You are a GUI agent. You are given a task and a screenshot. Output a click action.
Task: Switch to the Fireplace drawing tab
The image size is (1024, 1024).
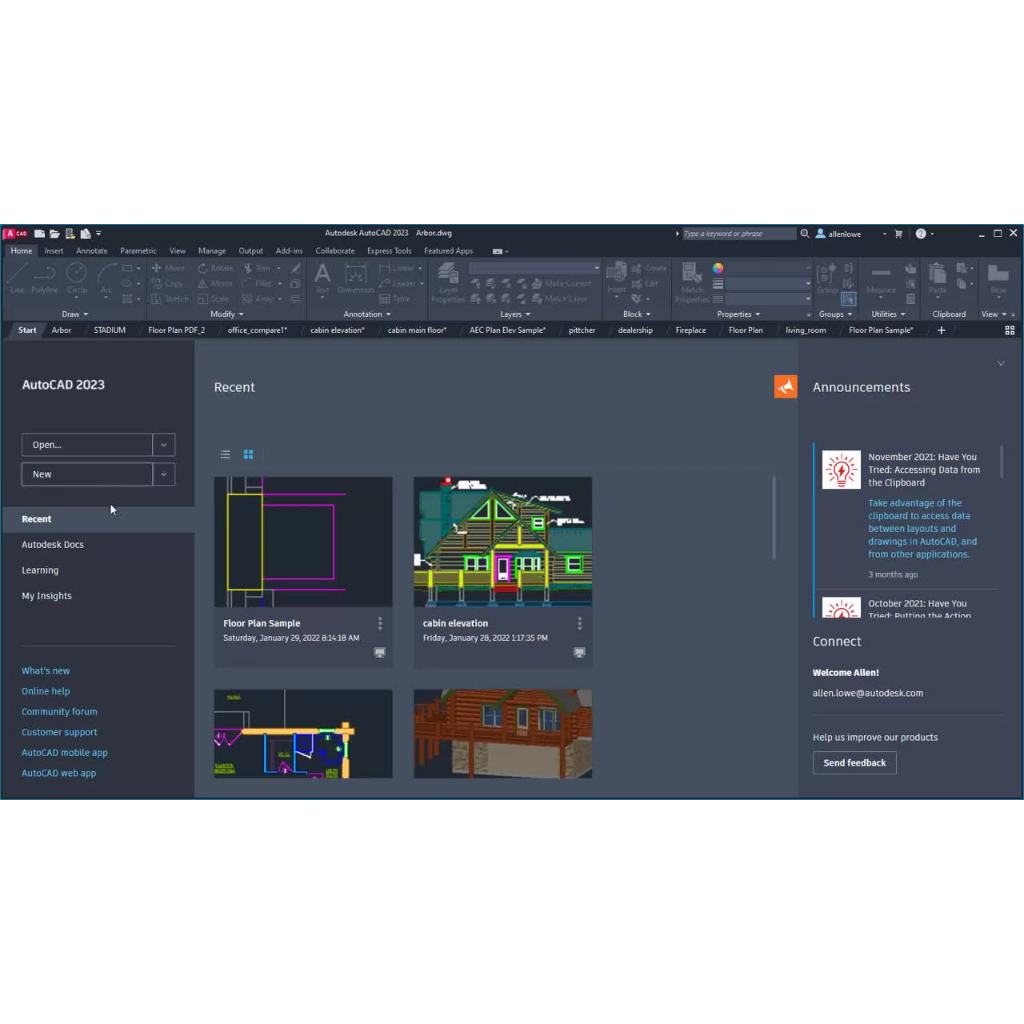tap(690, 330)
